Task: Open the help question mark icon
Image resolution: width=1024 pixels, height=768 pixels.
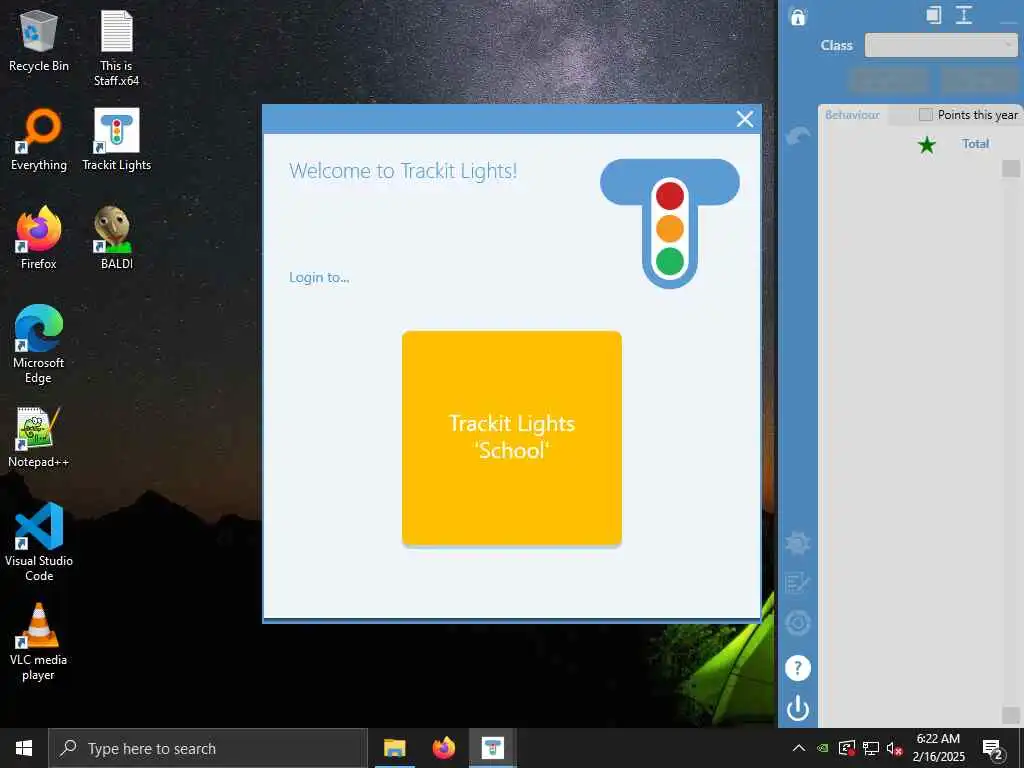Action: pyautogui.click(x=797, y=668)
